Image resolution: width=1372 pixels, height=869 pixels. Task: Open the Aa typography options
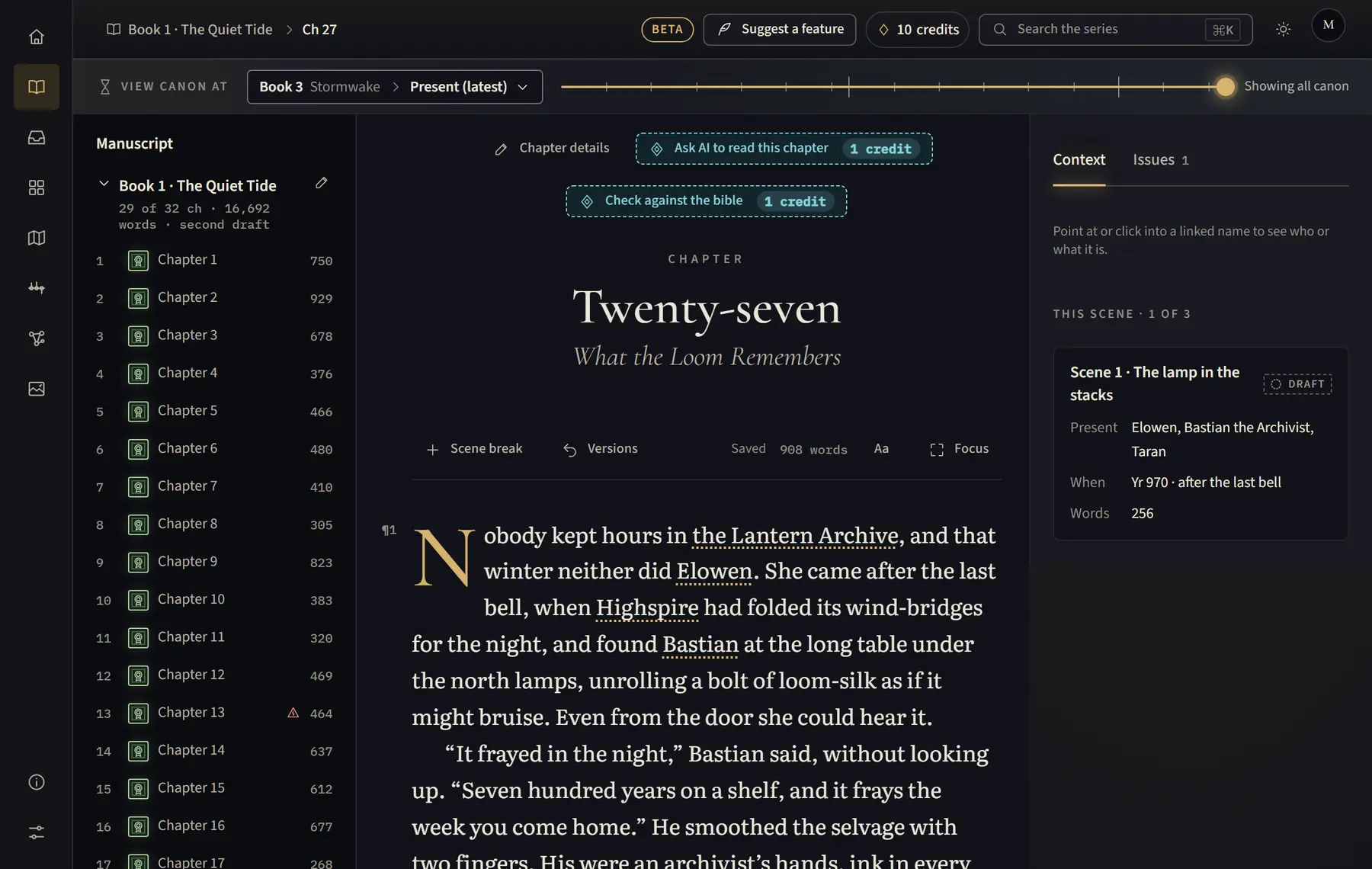pos(881,449)
